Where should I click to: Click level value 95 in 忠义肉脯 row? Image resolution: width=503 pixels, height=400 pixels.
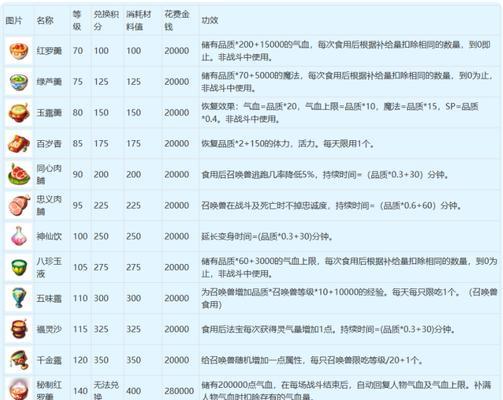pyautogui.click(x=78, y=206)
